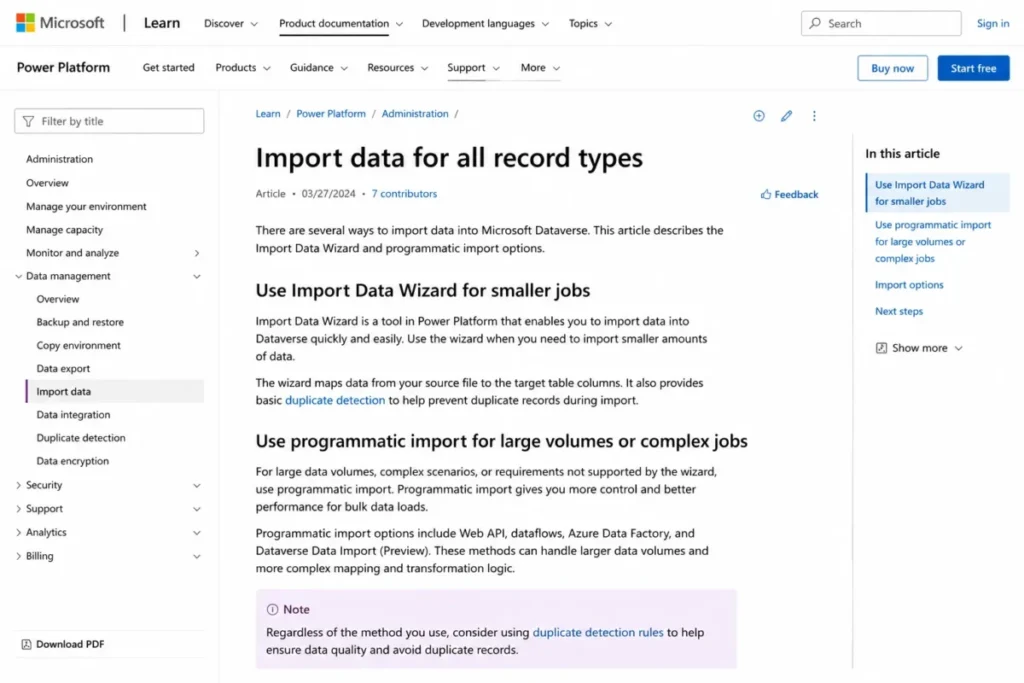Image resolution: width=1024 pixels, height=683 pixels.
Task: Select Manage your environment
Action: tap(86, 206)
